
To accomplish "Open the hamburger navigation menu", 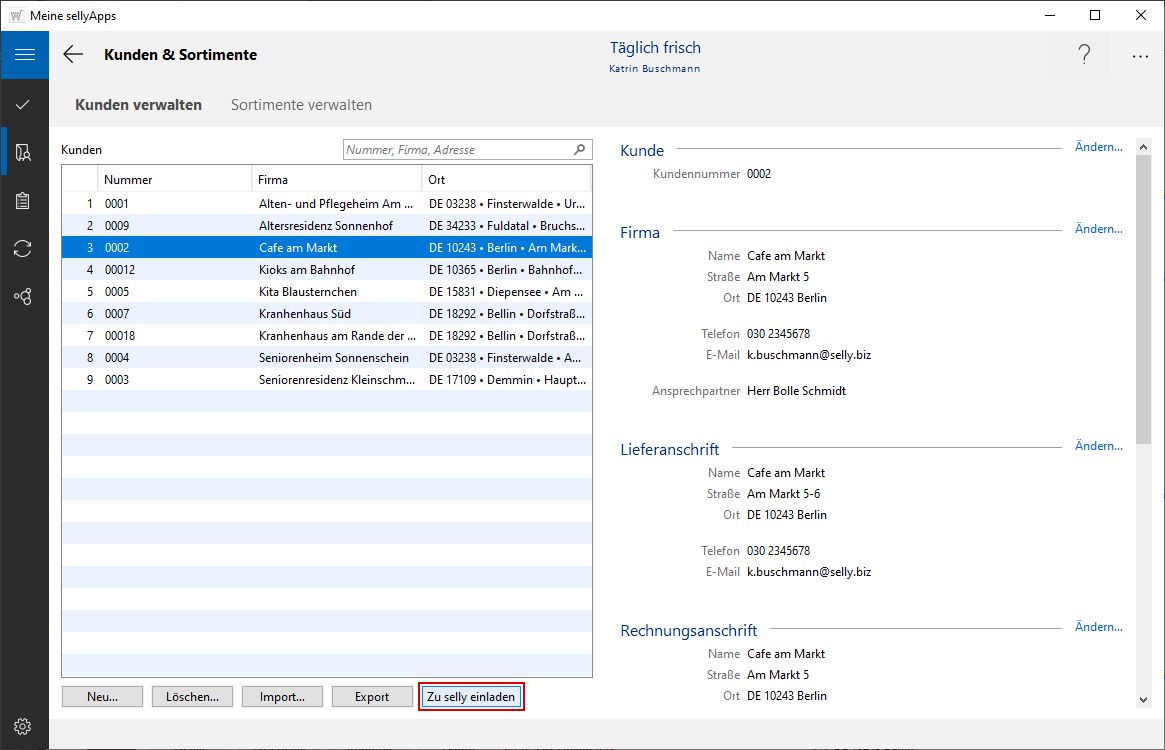I will (x=24, y=55).
